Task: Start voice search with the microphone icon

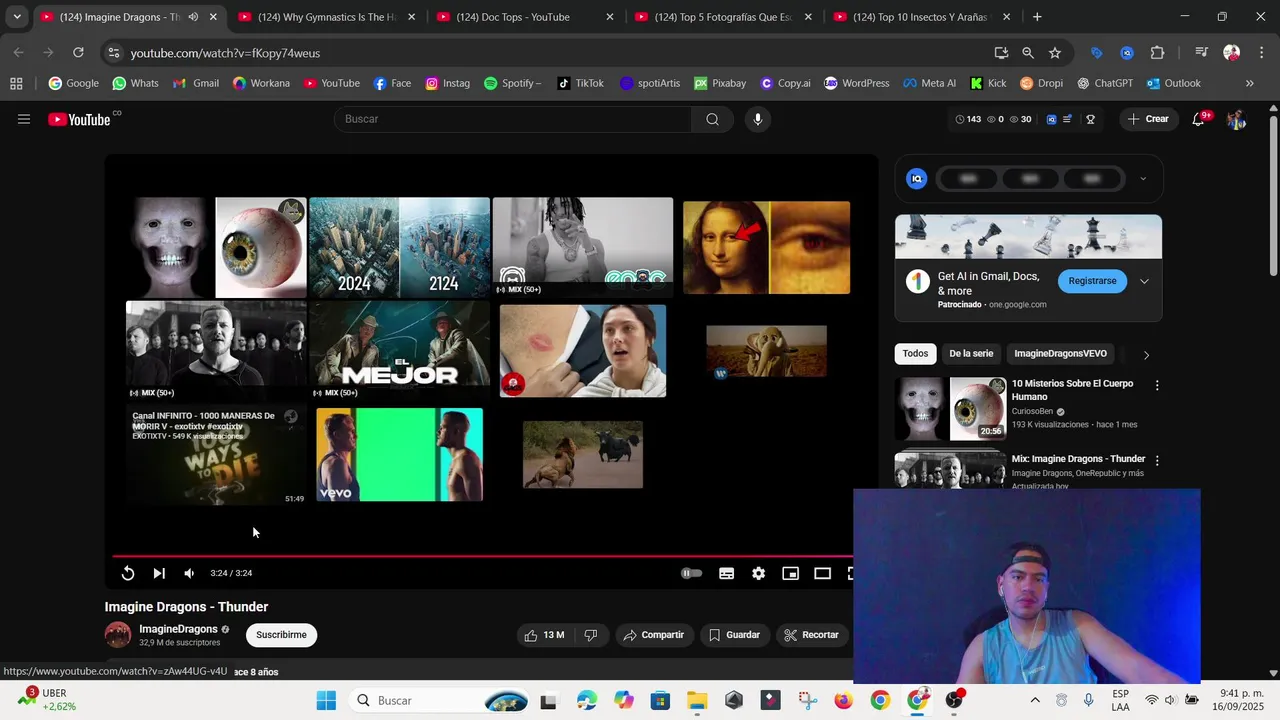Action: click(x=758, y=119)
